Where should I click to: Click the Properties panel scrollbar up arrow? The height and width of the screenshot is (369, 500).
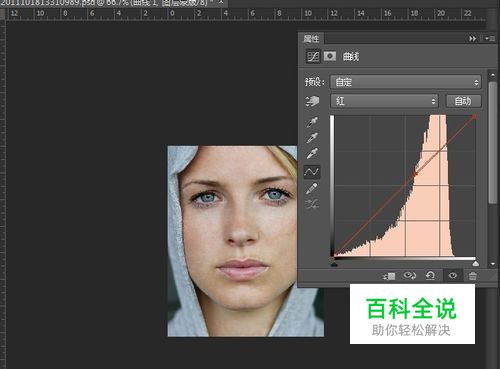point(493,75)
